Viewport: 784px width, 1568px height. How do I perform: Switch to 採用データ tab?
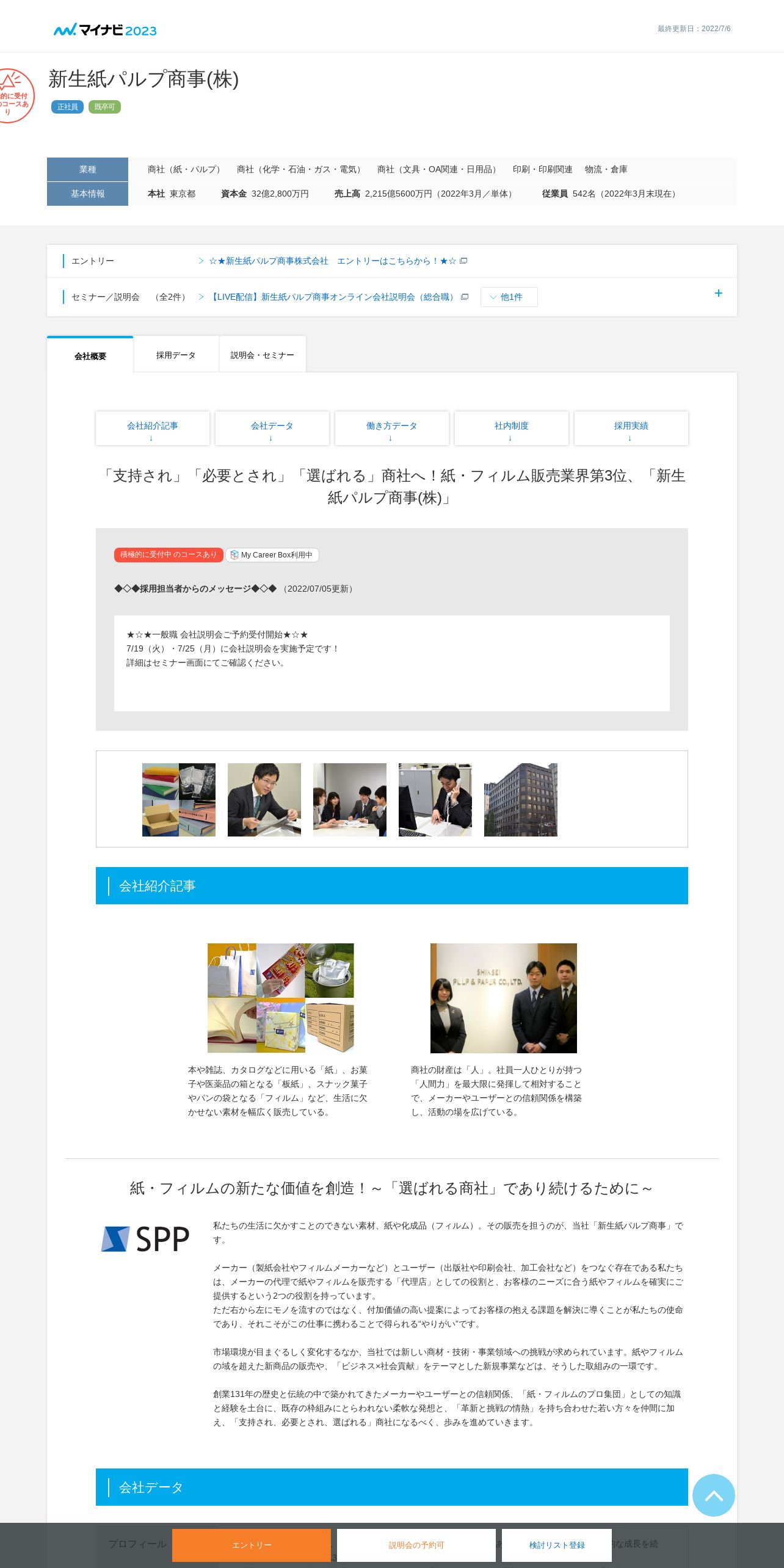pyautogui.click(x=176, y=355)
